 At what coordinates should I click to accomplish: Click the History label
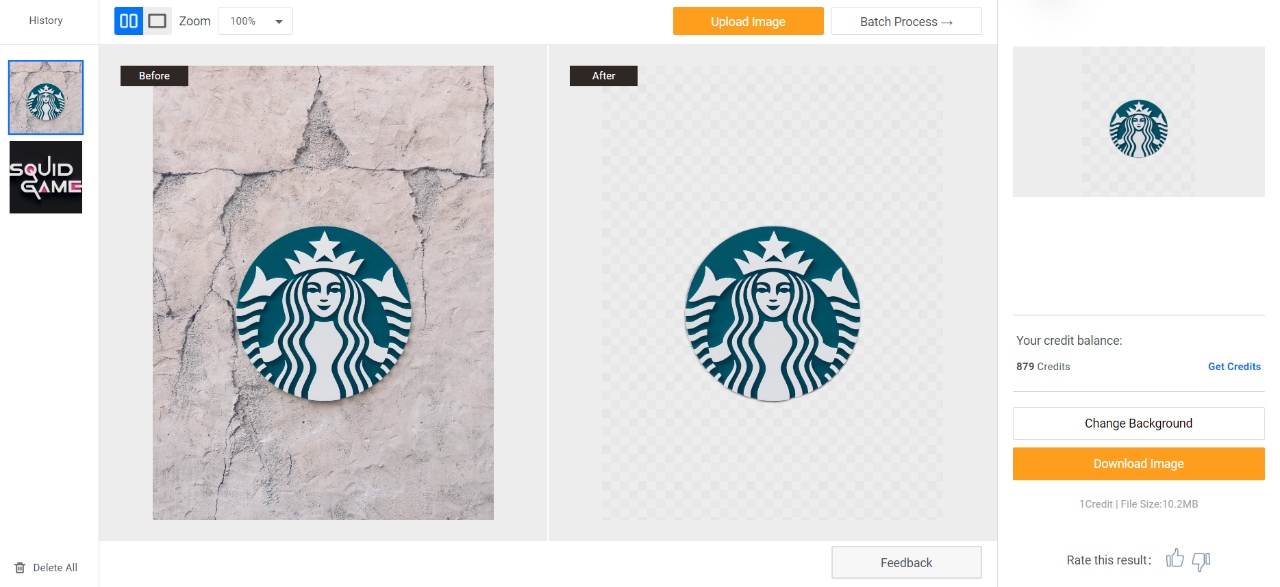[x=46, y=21]
